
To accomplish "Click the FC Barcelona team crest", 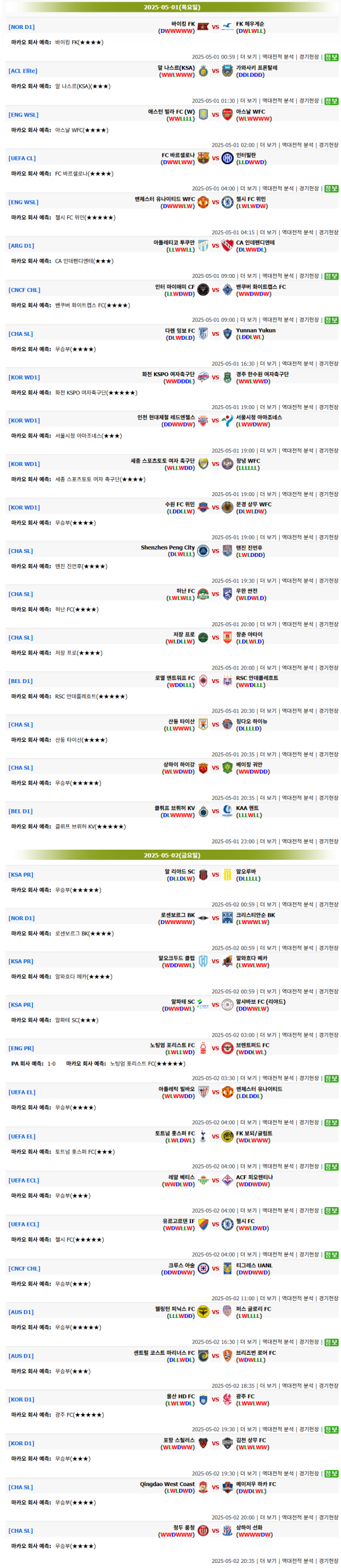I will [x=203, y=158].
